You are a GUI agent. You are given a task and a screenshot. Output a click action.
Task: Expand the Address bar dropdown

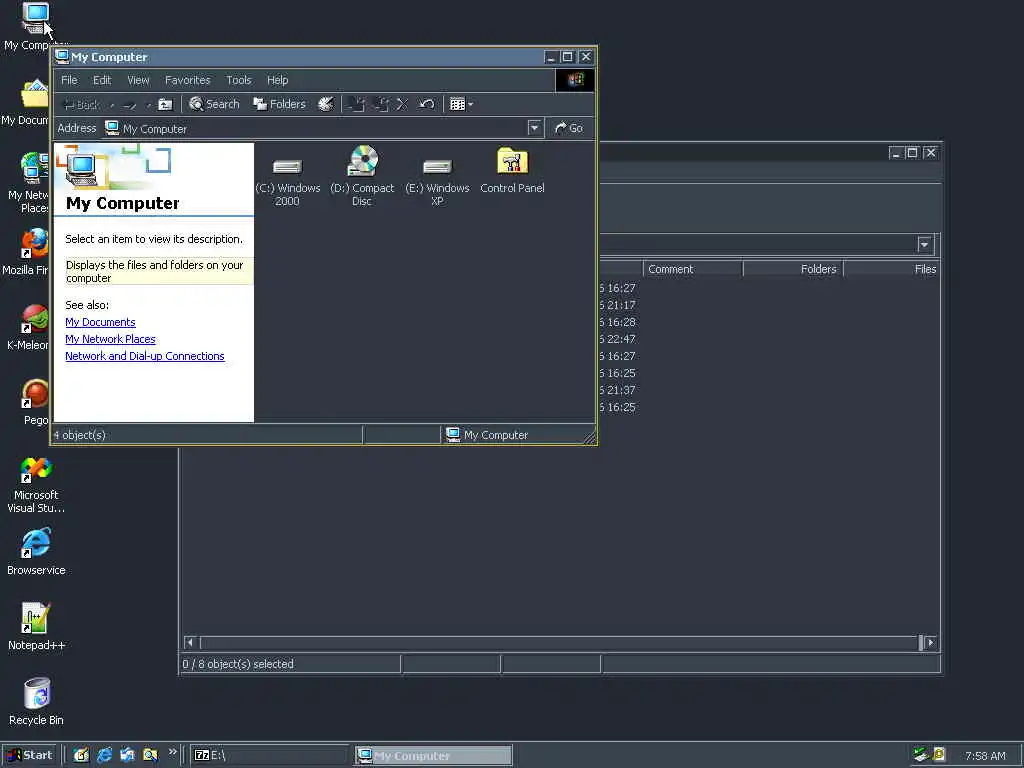click(x=534, y=128)
